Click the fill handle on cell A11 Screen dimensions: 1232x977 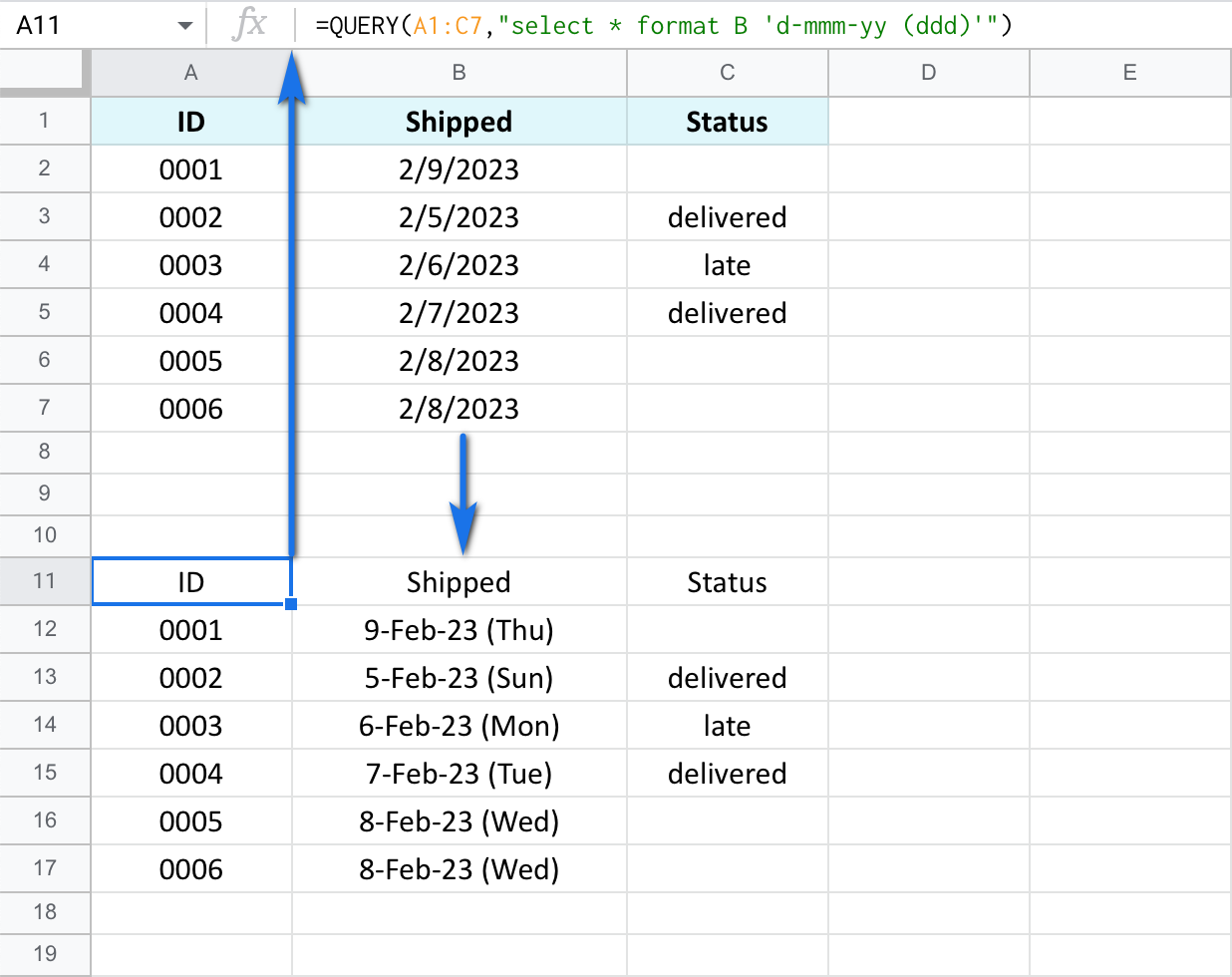[x=292, y=603]
